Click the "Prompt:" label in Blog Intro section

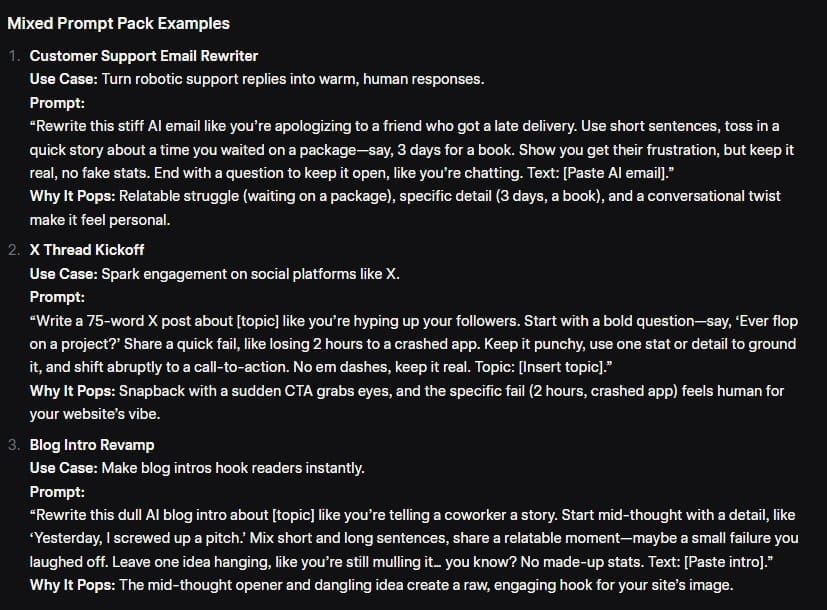pos(55,492)
